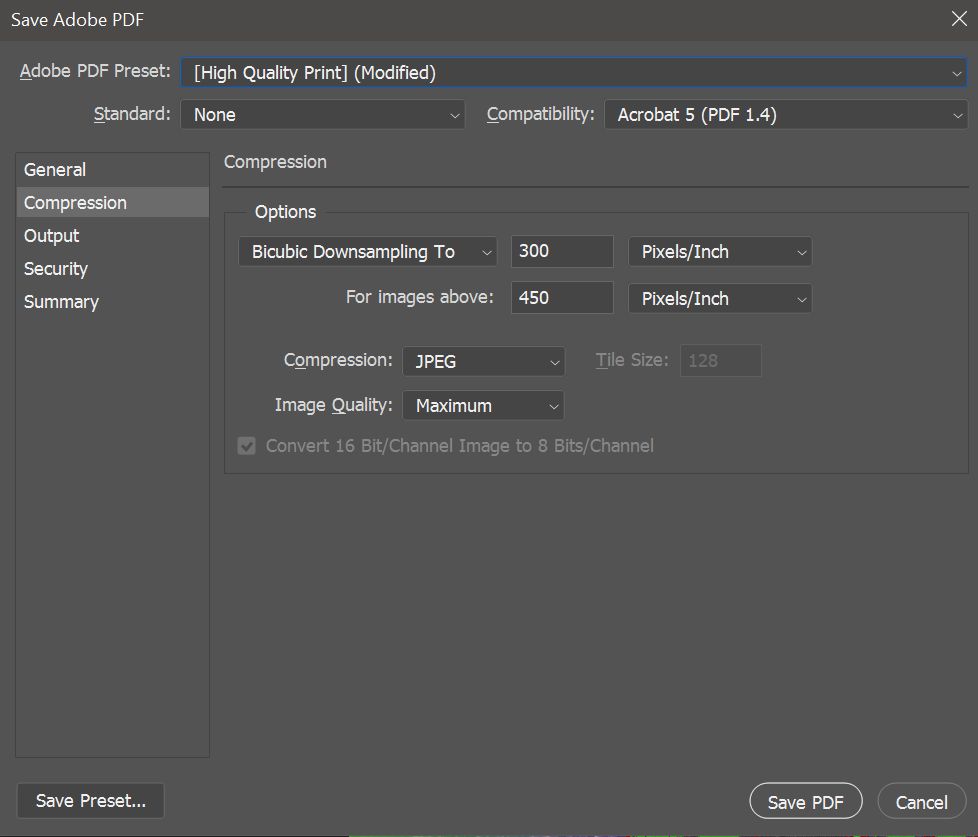Click the For images above label
The height and width of the screenshot is (837, 978).
coord(420,297)
